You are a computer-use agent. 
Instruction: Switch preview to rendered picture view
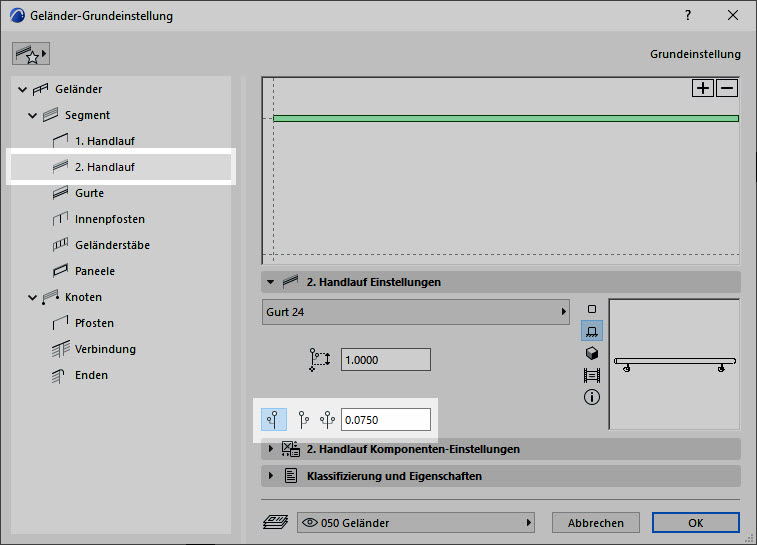592,375
